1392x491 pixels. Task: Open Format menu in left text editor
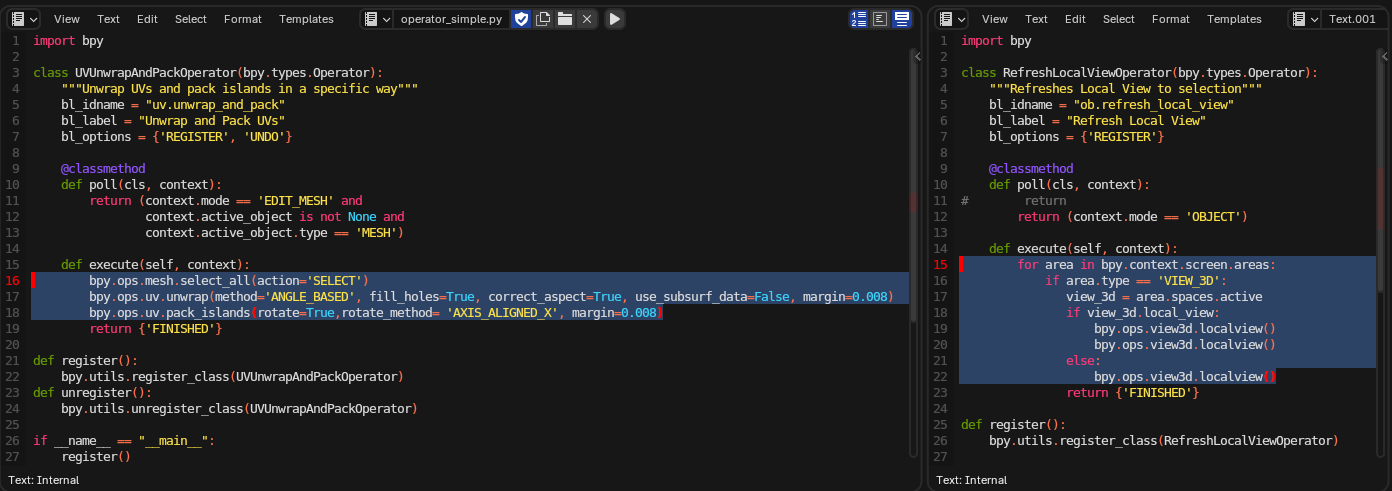point(243,19)
